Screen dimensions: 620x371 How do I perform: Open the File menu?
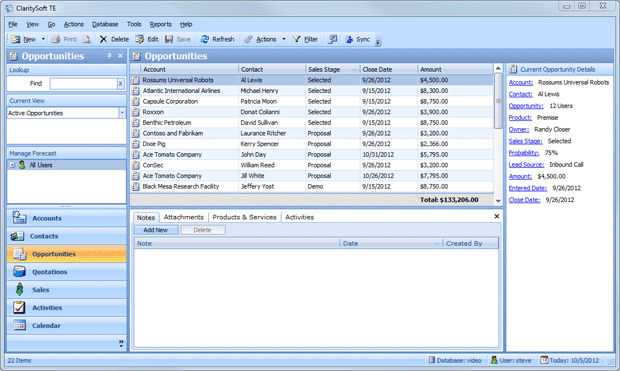click(x=13, y=24)
